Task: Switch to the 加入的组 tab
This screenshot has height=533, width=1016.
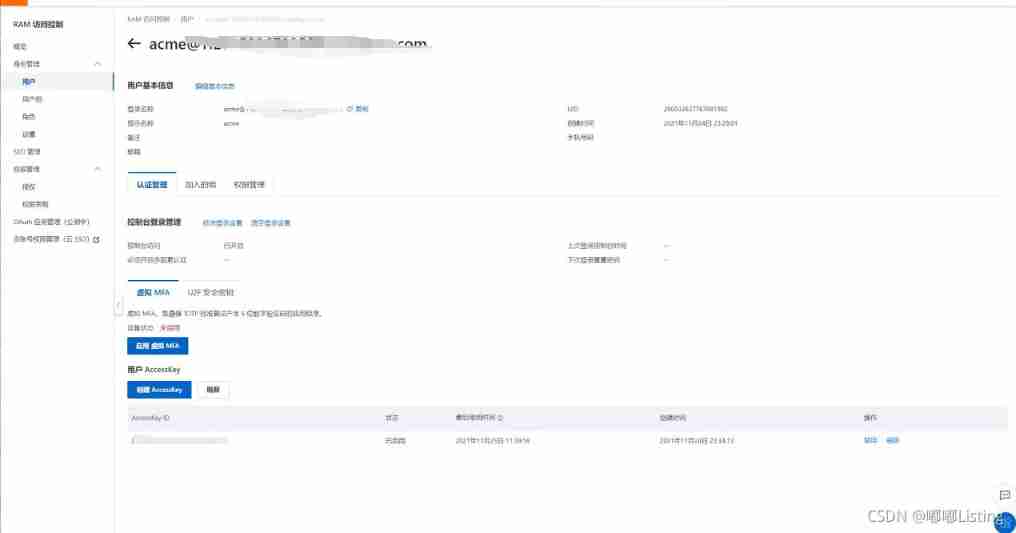Action: pos(200,185)
